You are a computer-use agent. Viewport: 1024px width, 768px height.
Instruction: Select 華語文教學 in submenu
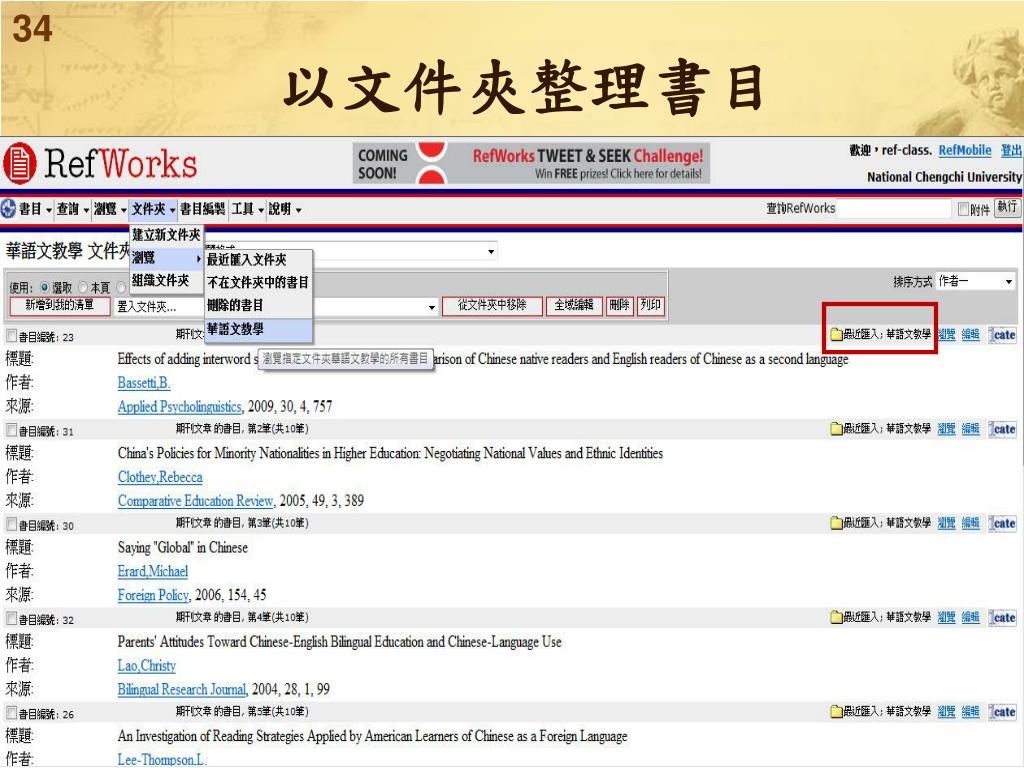(259, 329)
